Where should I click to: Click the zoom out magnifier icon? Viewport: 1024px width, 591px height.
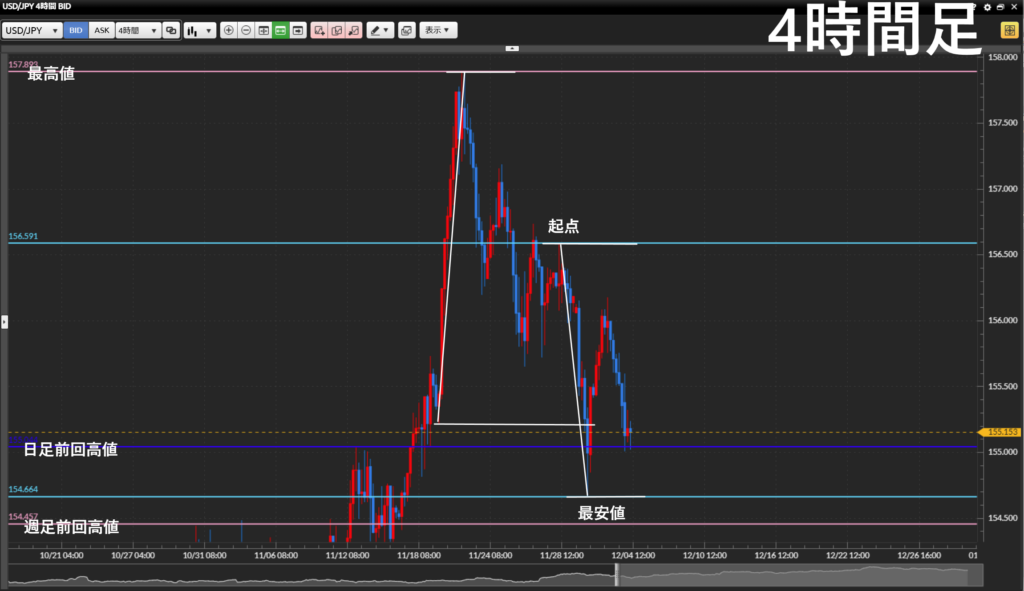click(246, 31)
